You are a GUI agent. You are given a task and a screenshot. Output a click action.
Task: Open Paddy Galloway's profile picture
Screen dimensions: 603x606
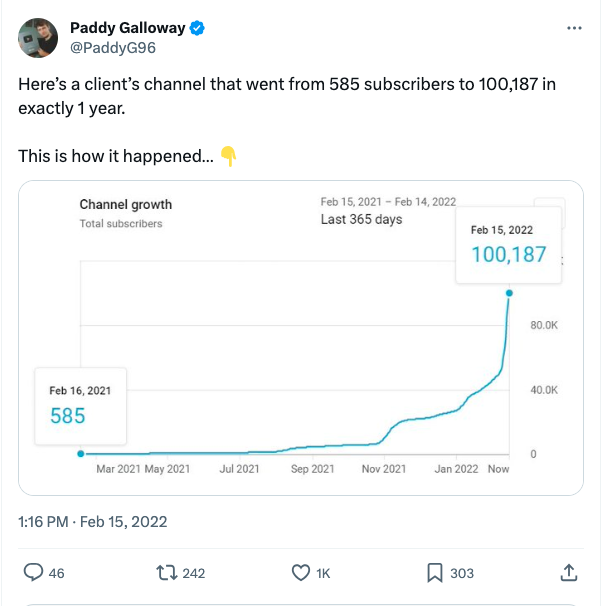click(x=38, y=38)
